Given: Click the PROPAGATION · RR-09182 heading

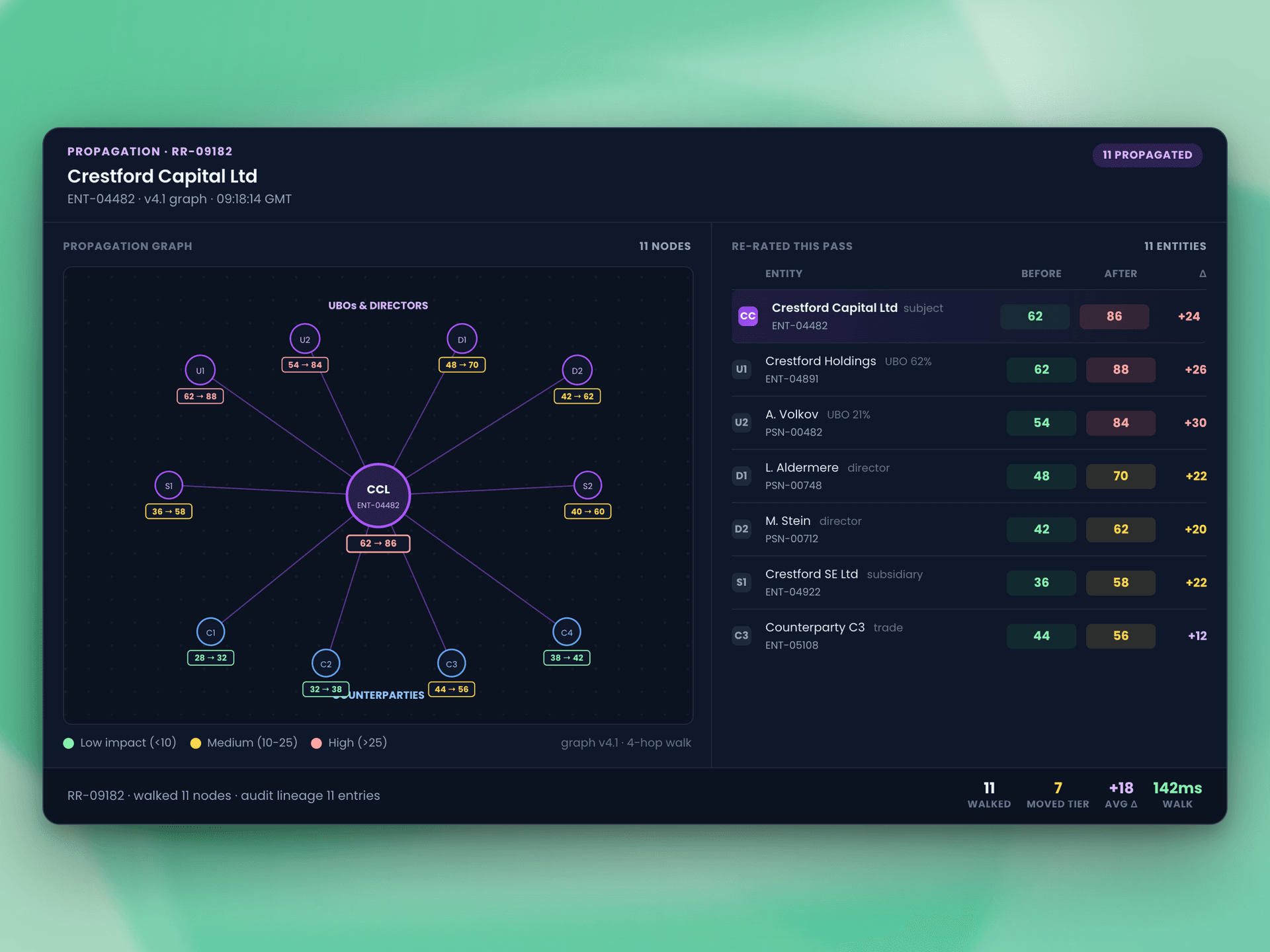Looking at the screenshot, I should (x=149, y=151).
